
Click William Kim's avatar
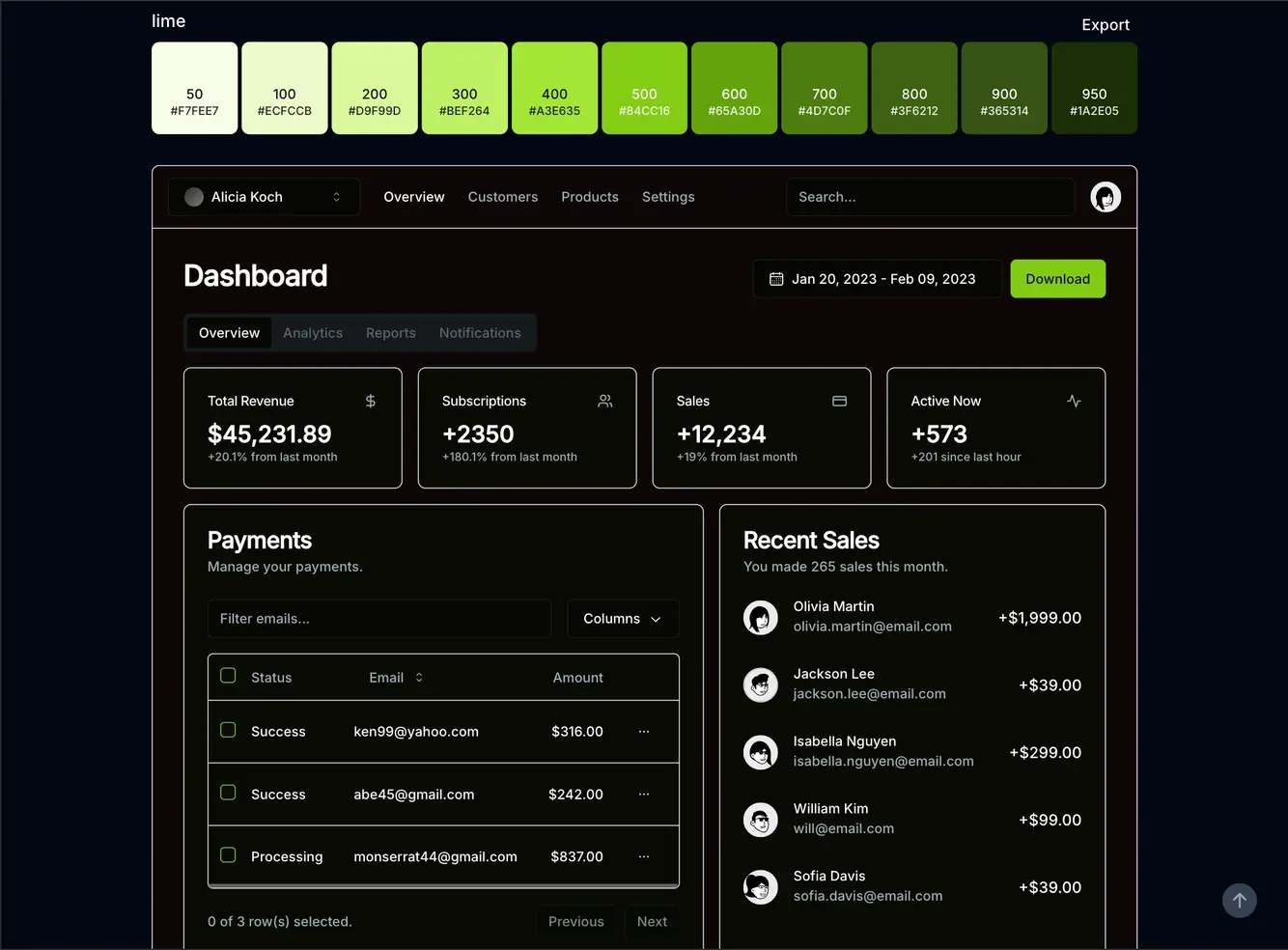pyautogui.click(x=761, y=820)
